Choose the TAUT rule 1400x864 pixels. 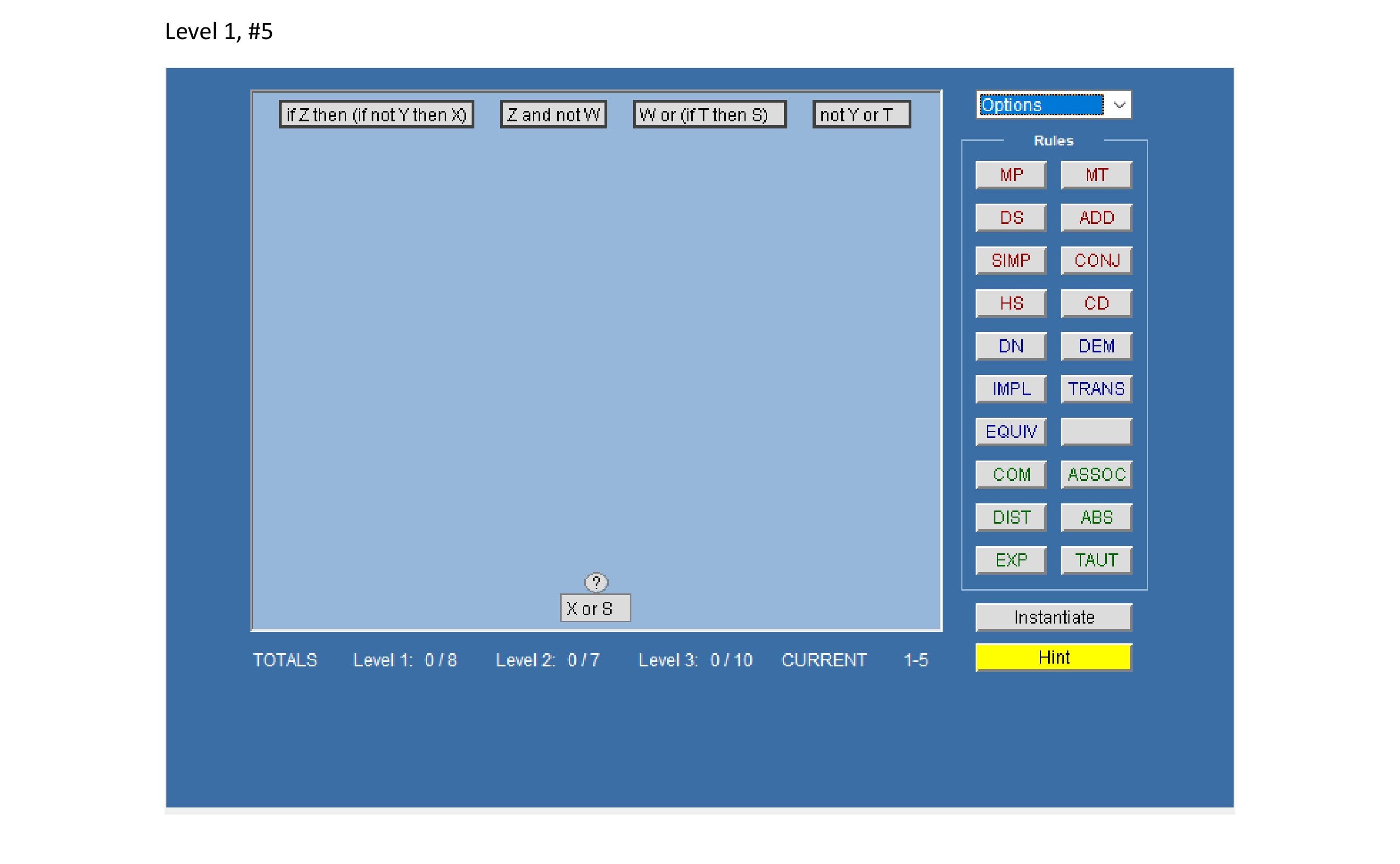pyautogui.click(x=1095, y=560)
